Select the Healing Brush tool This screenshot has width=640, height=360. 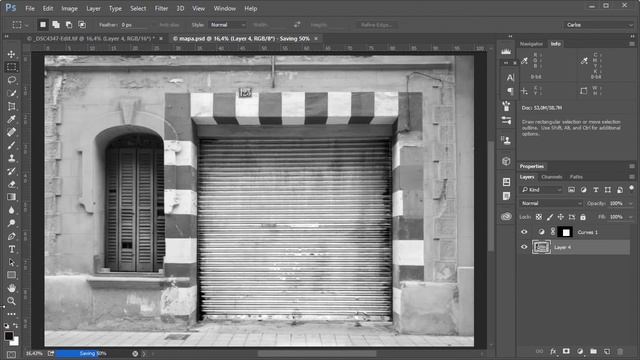(11, 132)
